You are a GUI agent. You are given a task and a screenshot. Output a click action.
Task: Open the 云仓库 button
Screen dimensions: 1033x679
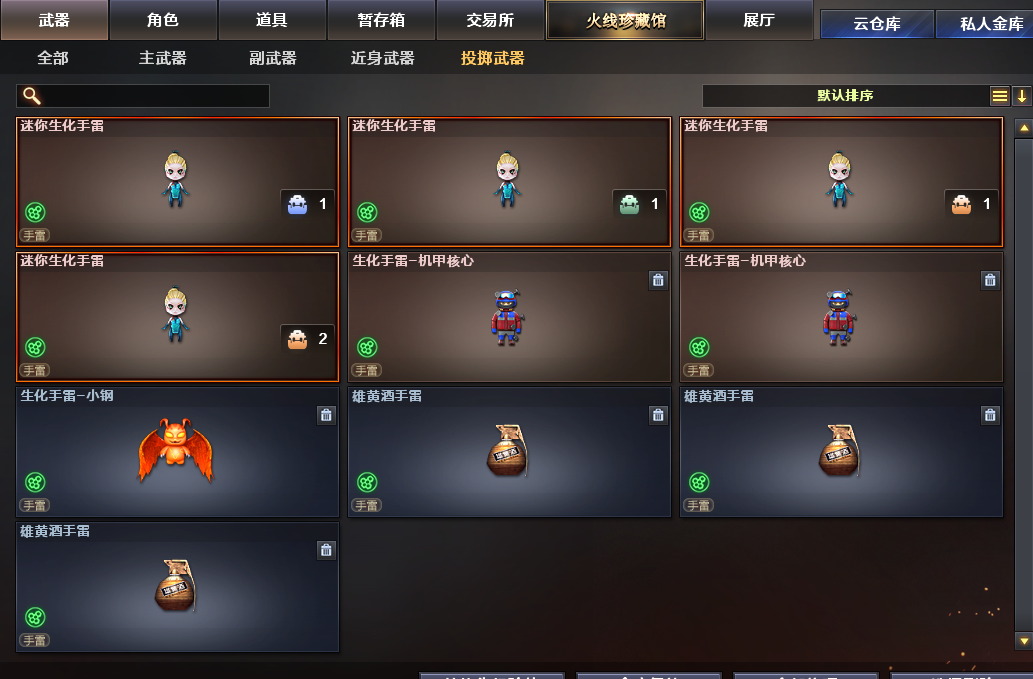pos(877,24)
